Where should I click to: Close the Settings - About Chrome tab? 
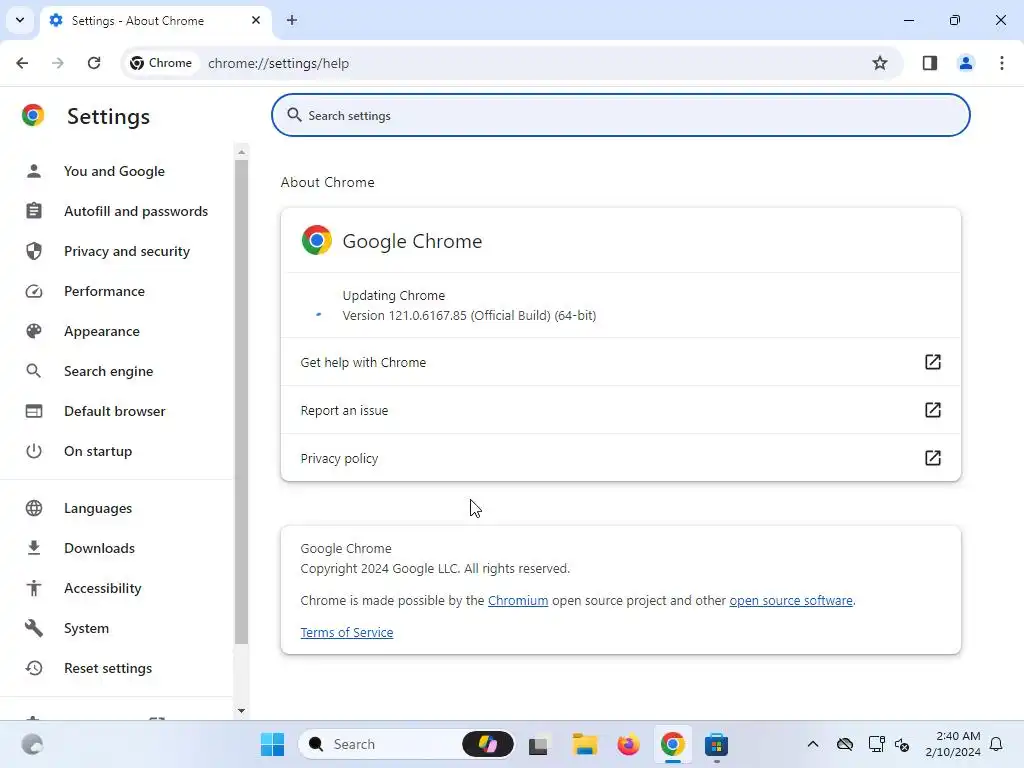click(256, 20)
